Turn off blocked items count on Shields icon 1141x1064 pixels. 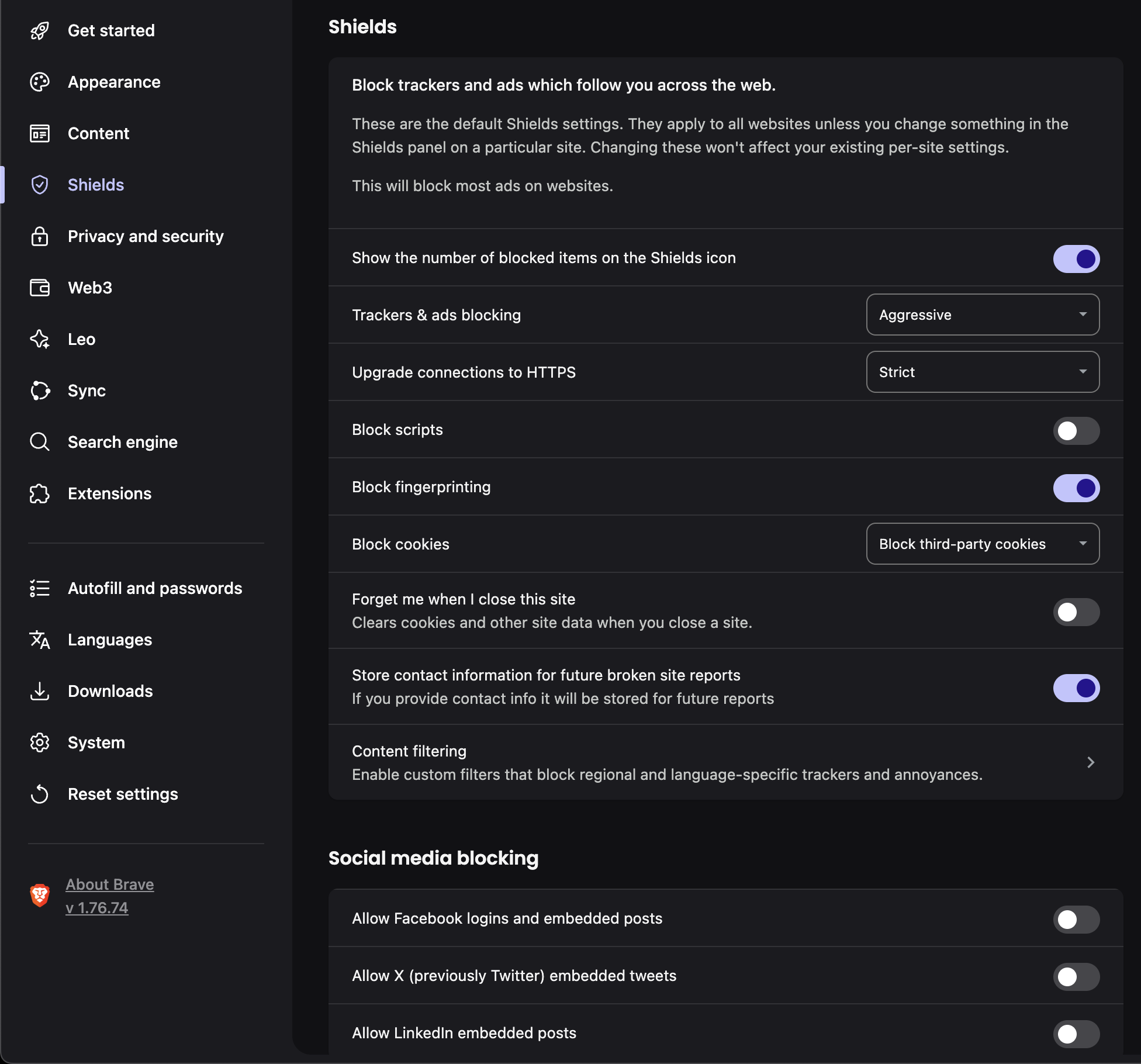(1076, 258)
